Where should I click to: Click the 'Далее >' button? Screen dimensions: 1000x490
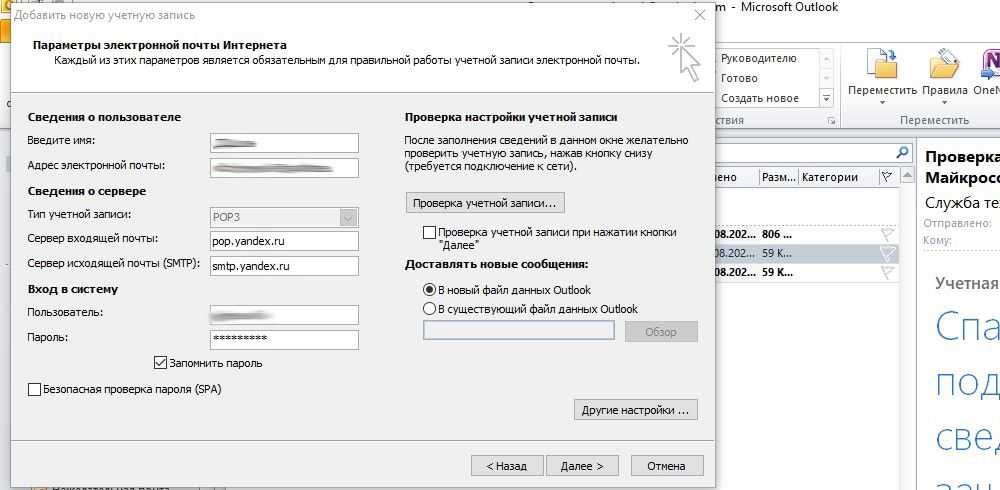582,466
